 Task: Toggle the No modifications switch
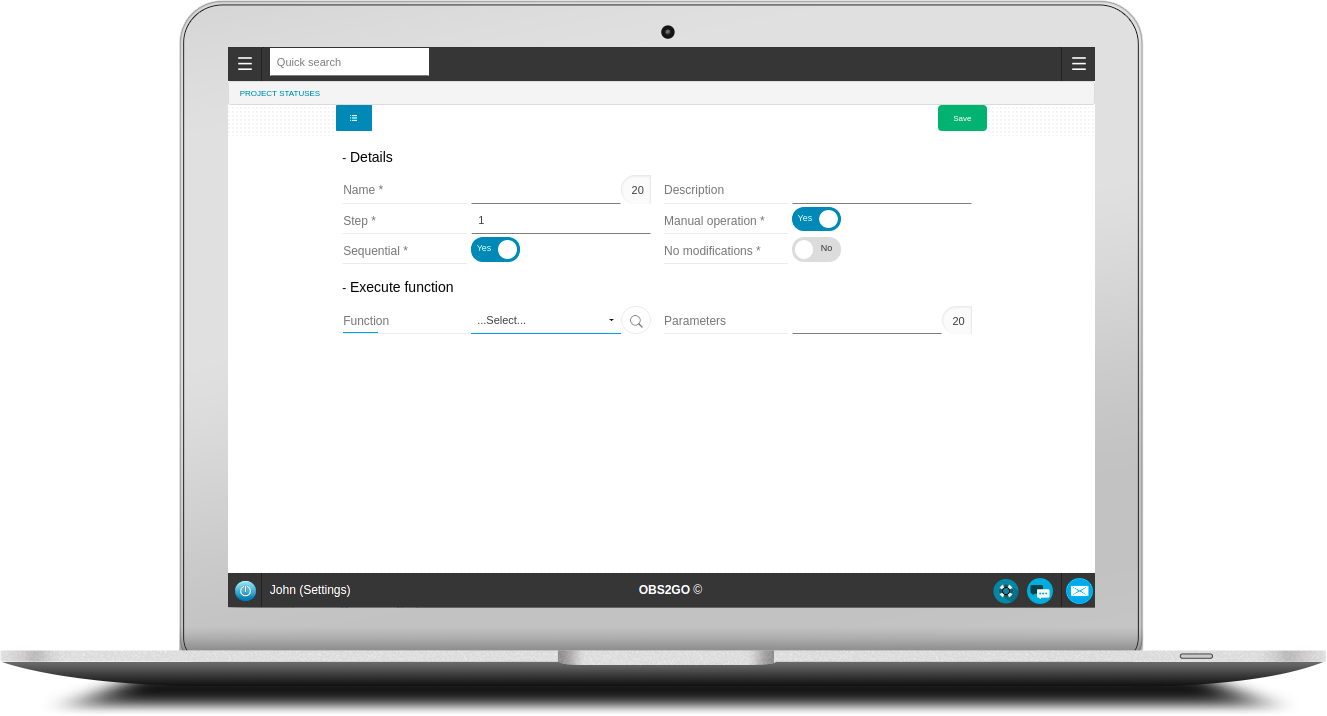tap(816, 249)
